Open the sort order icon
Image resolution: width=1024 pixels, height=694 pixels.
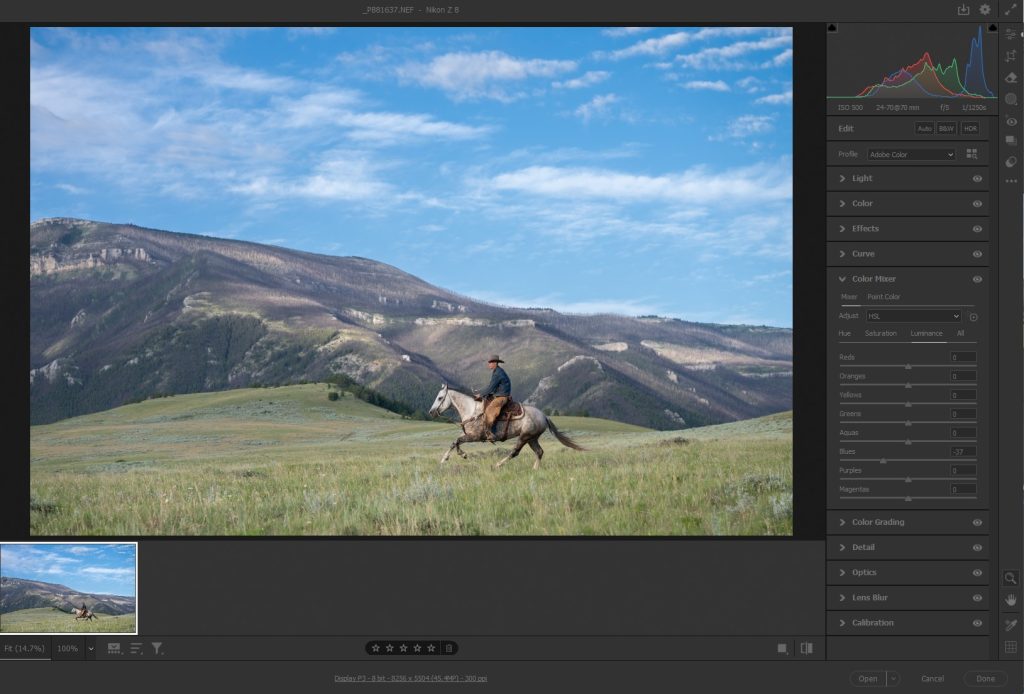coord(136,648)
